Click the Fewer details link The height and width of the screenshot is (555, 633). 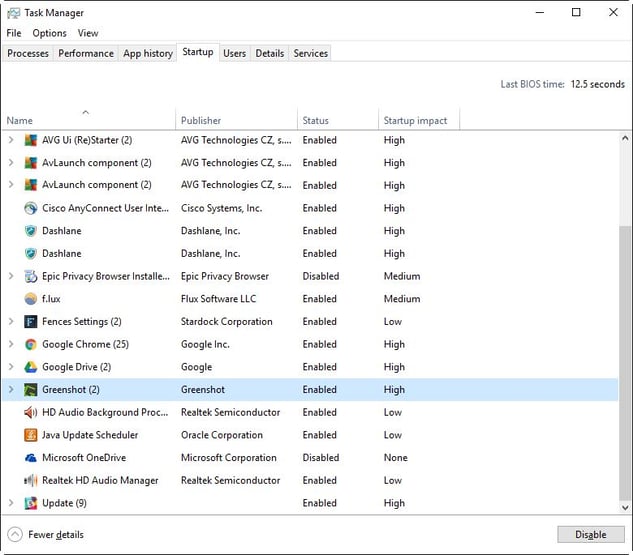[x=56, y=535]
